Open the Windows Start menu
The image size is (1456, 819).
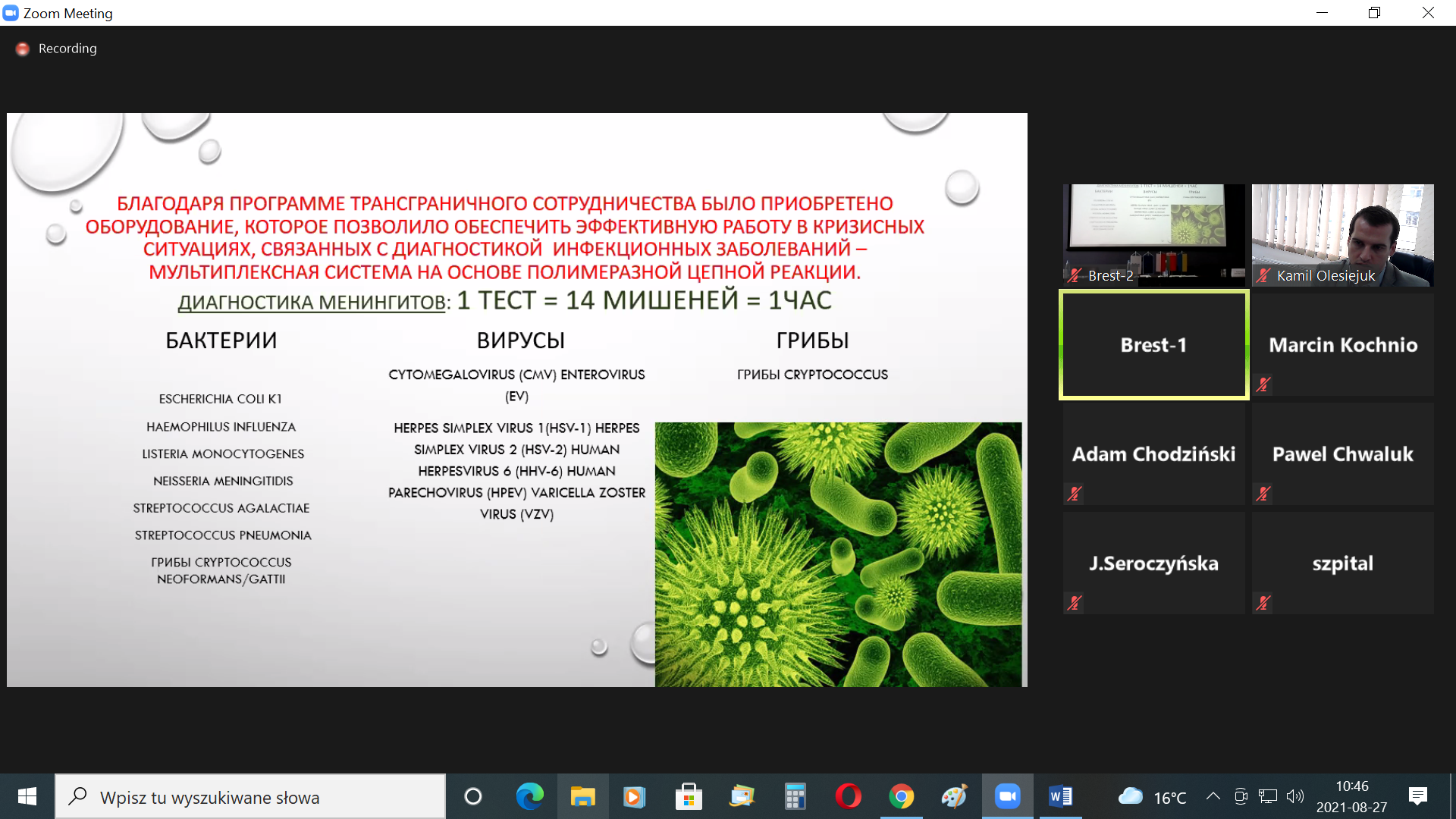27,796
